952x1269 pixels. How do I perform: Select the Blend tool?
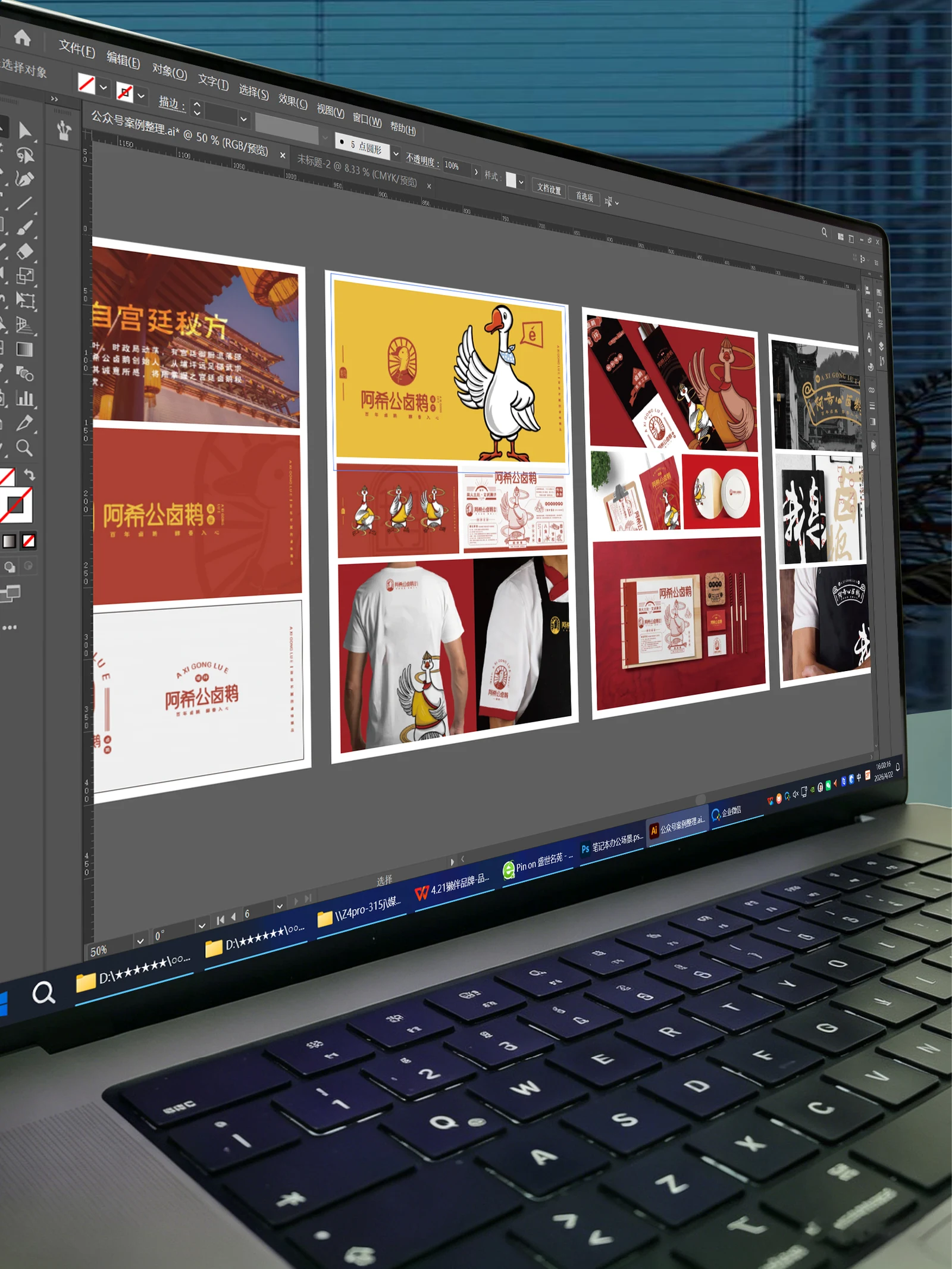point(25,374)
